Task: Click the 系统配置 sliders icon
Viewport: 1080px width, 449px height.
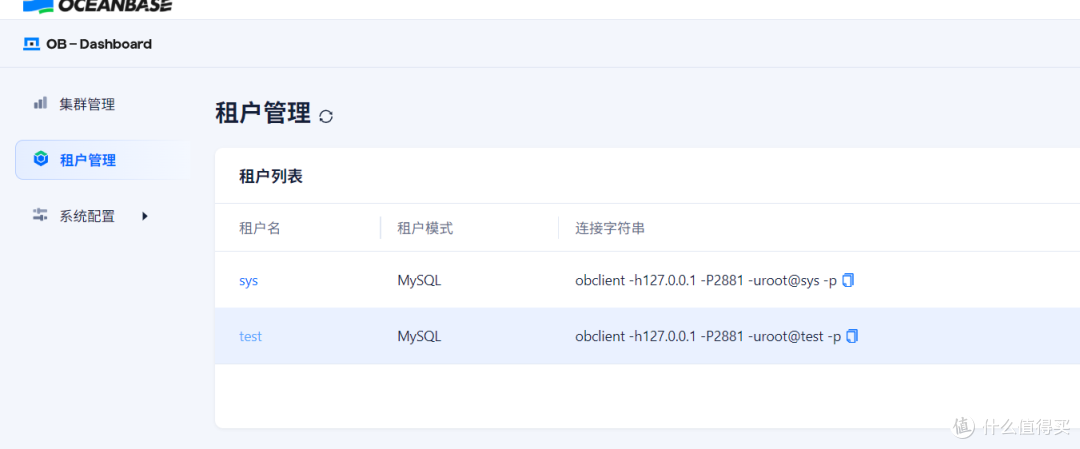Action: pos(40,214)
